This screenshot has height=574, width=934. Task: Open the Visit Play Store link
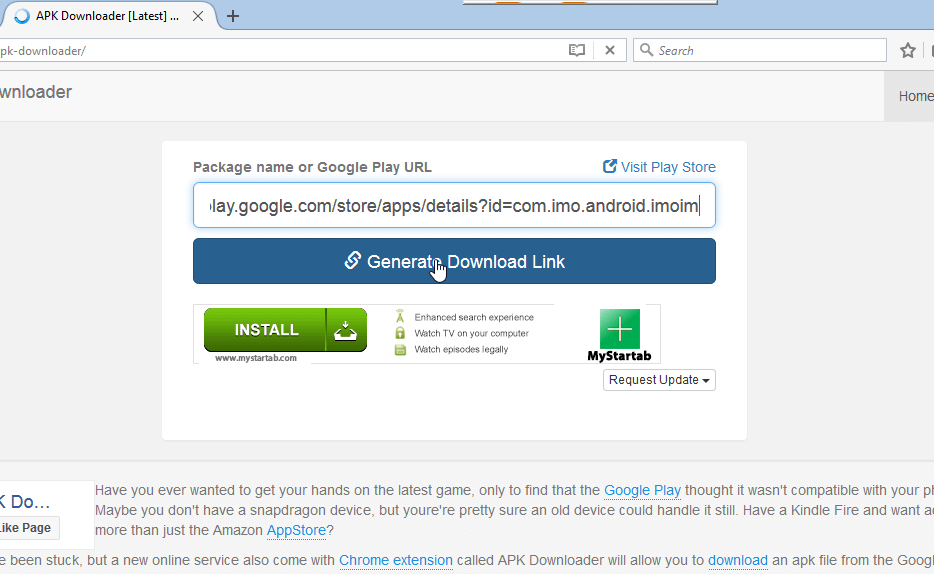(667, 167)
